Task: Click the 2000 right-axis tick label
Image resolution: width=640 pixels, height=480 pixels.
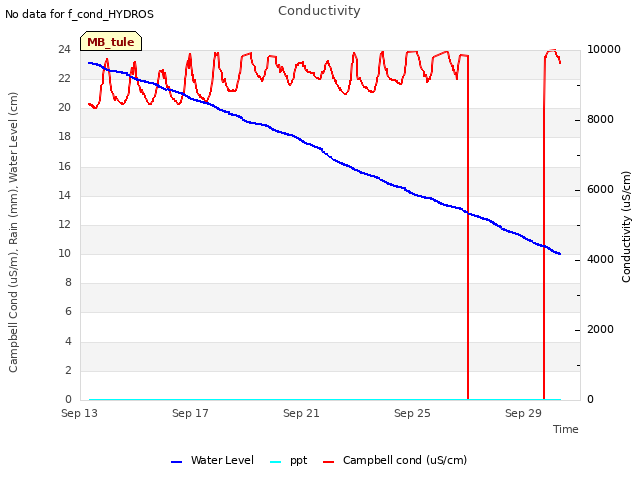Action: (x=600, y=330)
